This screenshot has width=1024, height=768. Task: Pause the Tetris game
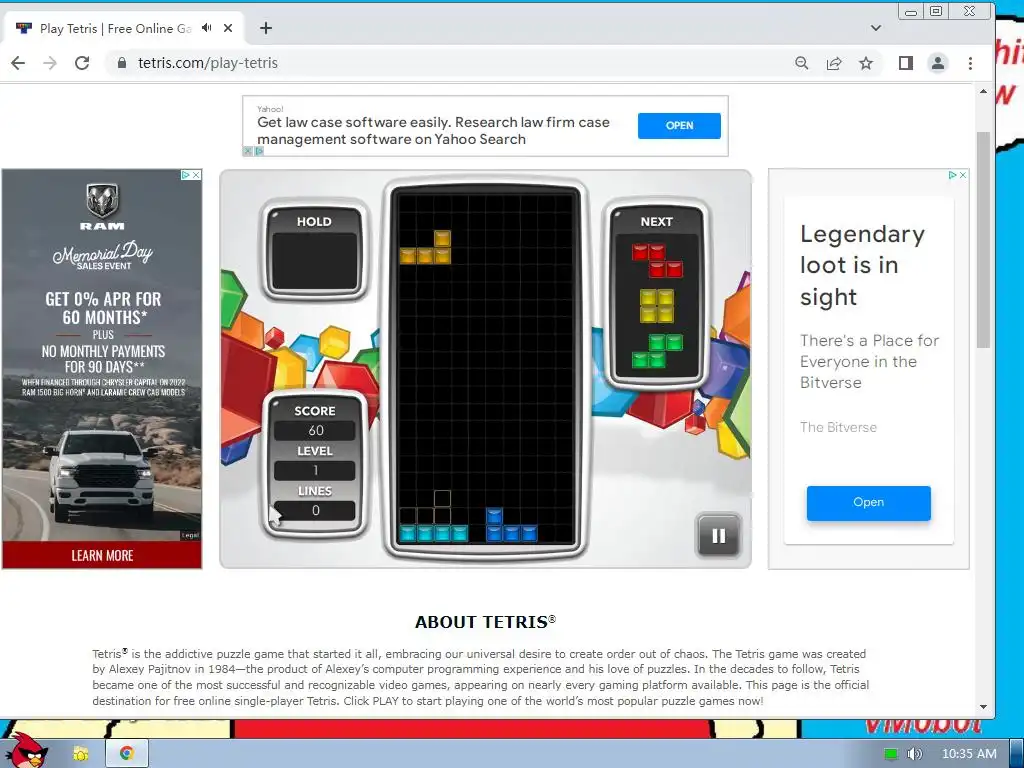click(718, 536)
